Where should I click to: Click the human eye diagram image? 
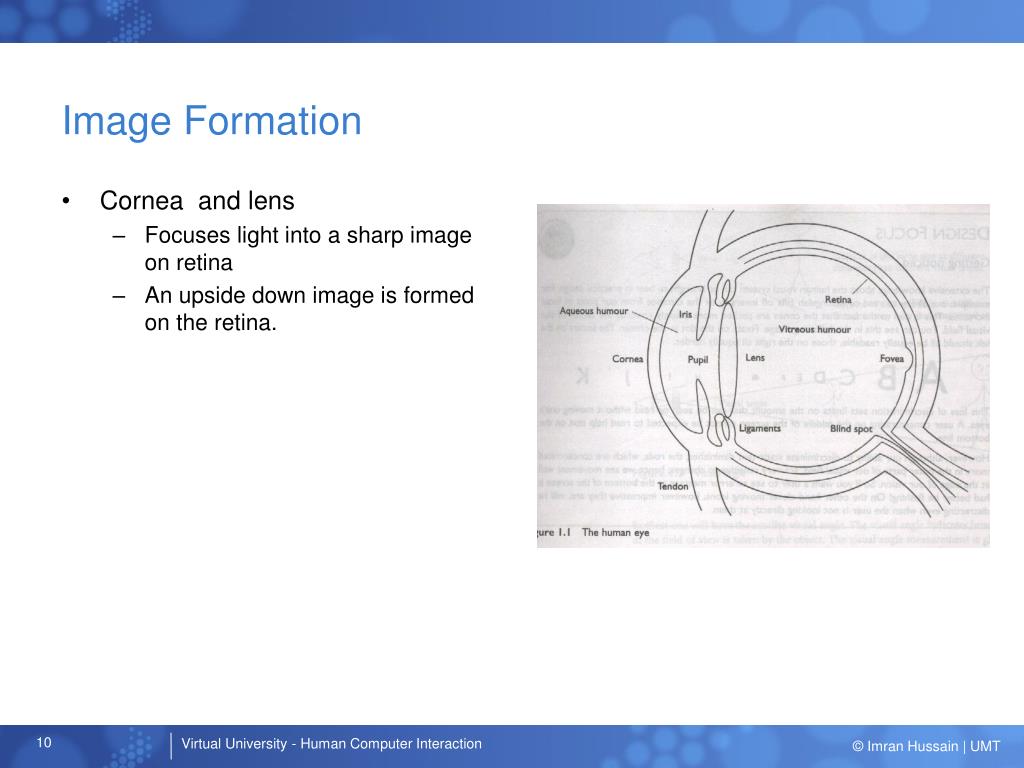pyautogui.click(x=763, y=376)
